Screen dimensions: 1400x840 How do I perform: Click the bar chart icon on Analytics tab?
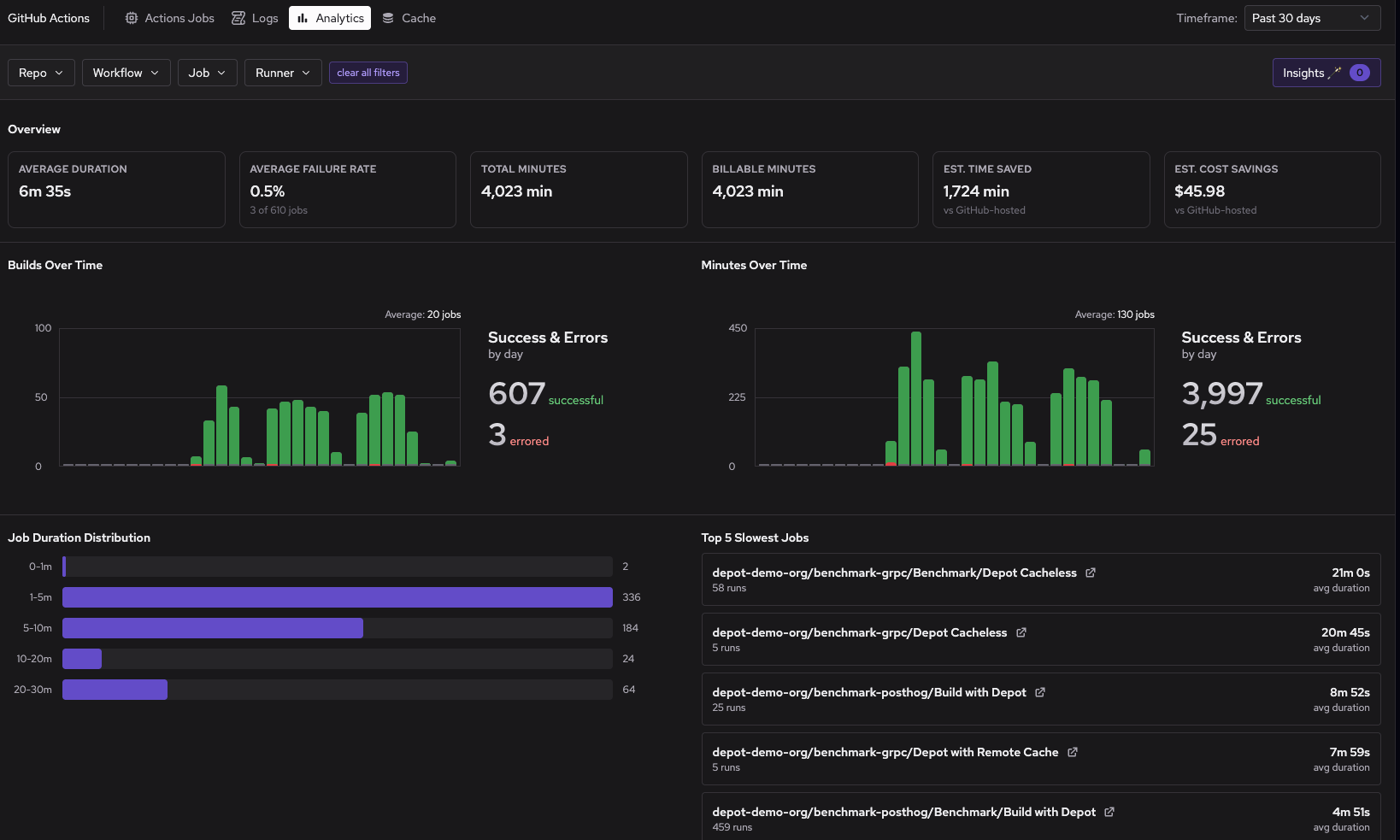coord(301,17)
